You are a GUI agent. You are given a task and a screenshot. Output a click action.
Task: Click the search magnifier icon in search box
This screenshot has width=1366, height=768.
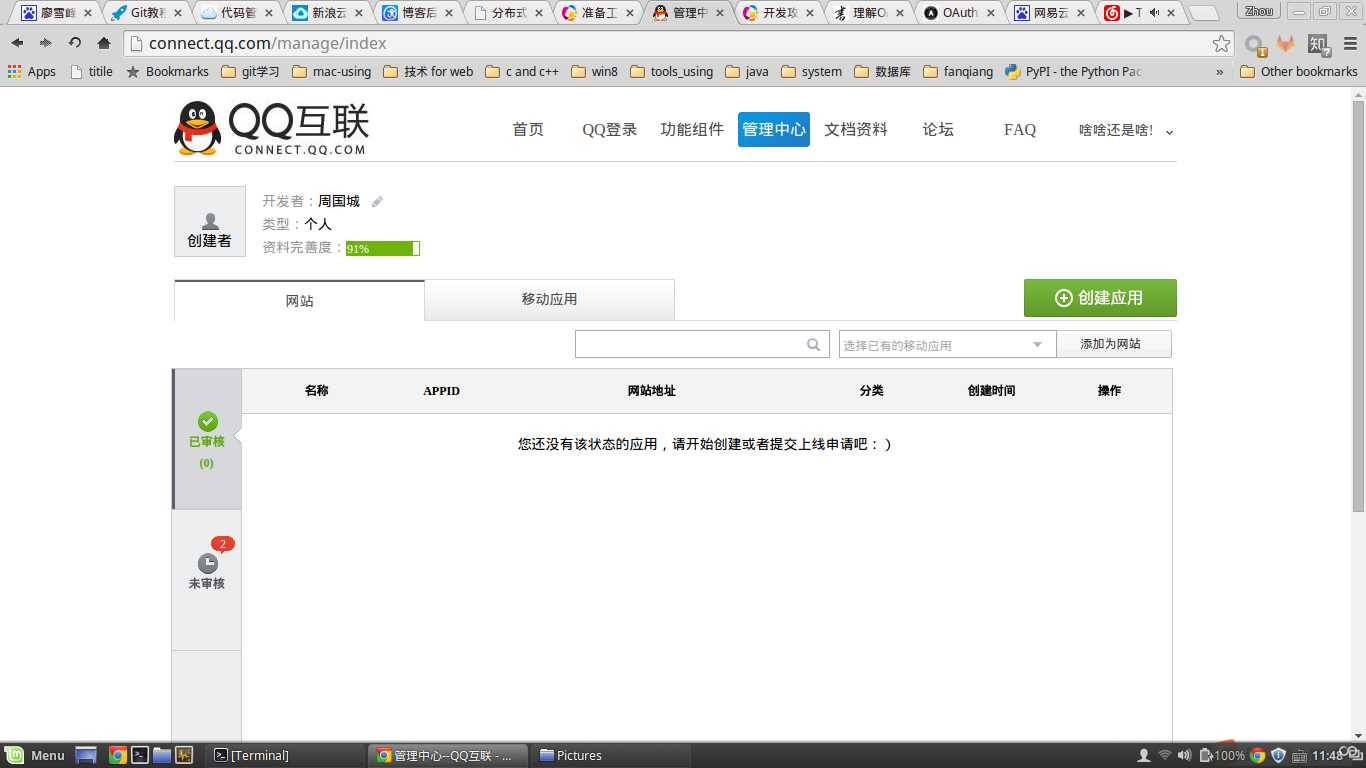point(814,345)
